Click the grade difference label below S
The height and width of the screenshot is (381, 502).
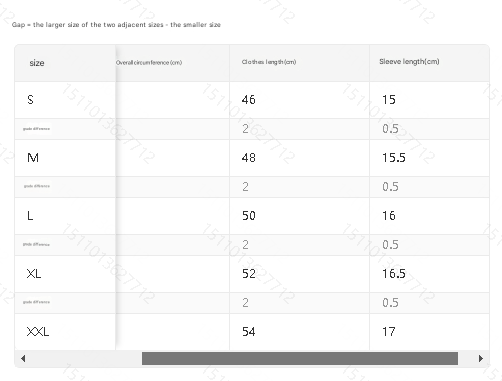pos(37,129)
